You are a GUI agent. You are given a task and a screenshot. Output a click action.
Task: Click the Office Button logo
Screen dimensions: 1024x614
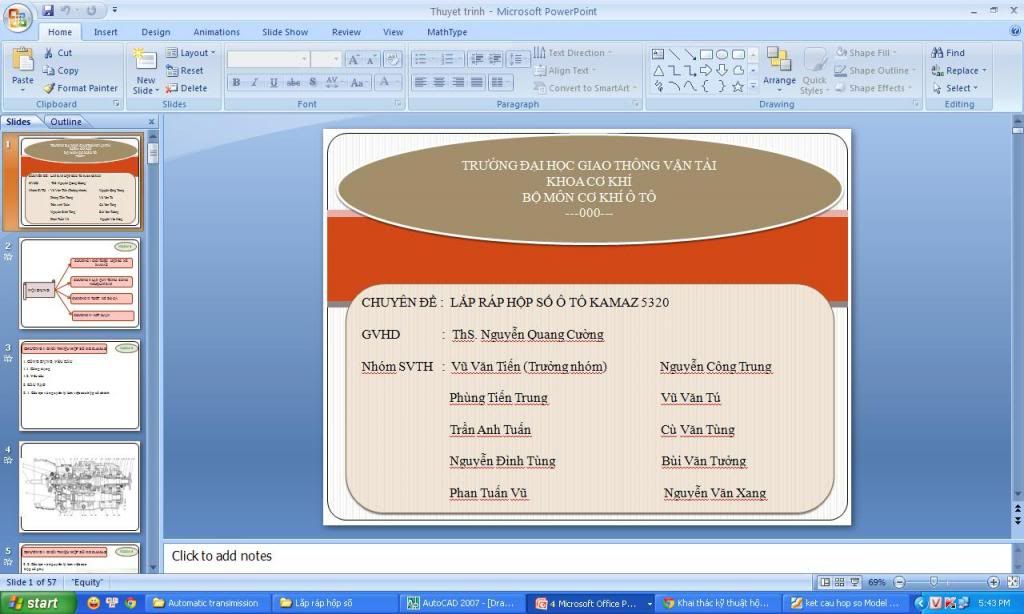click(x=18, y=17)
